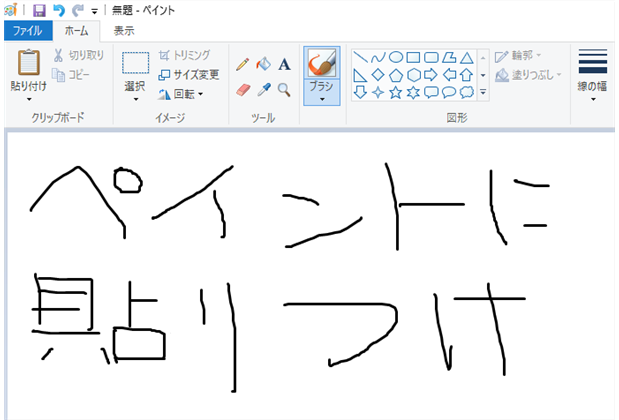This screenshot has width=619, height=420.
Task: Click the 貼り付け clipboard icon
Action: [28, 63]
